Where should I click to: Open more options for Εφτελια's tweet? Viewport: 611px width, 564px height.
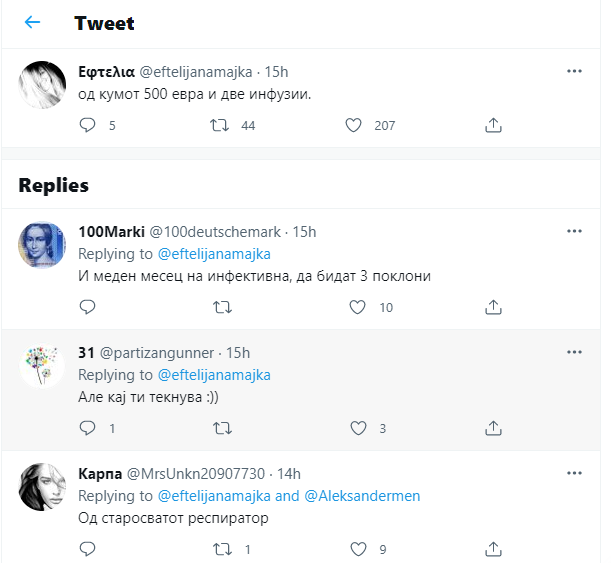pyautogui.click(x=574, y=71)
